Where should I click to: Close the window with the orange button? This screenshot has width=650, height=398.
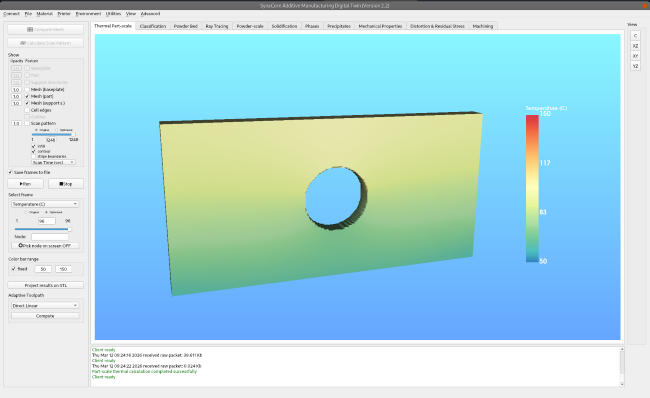(x=645, y=5)
